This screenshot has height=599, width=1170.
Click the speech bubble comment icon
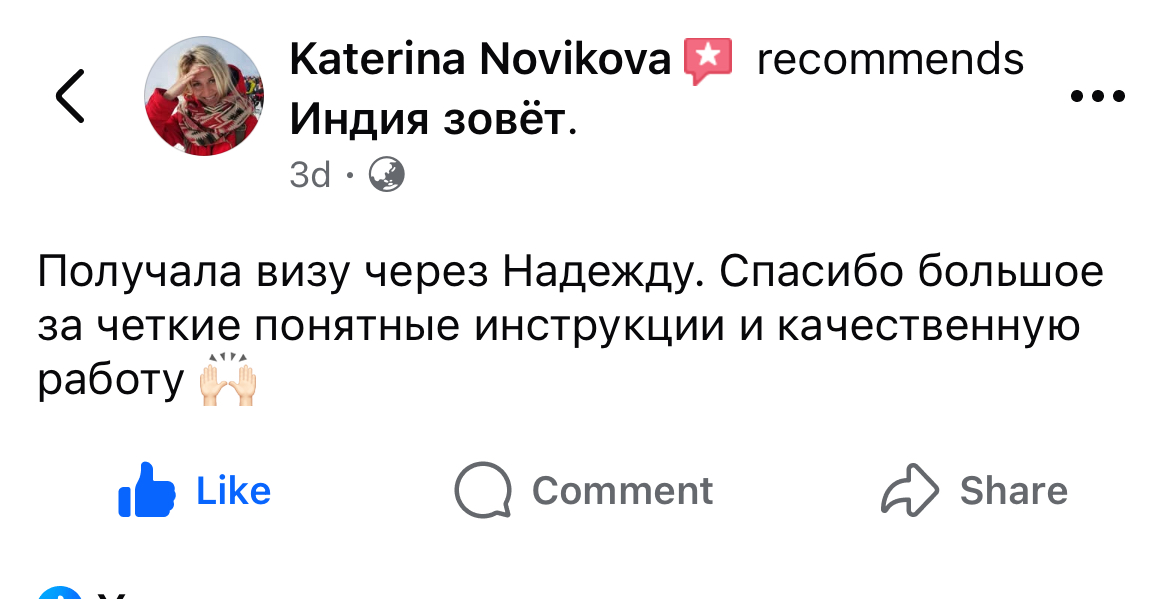(x=483, y=491)
